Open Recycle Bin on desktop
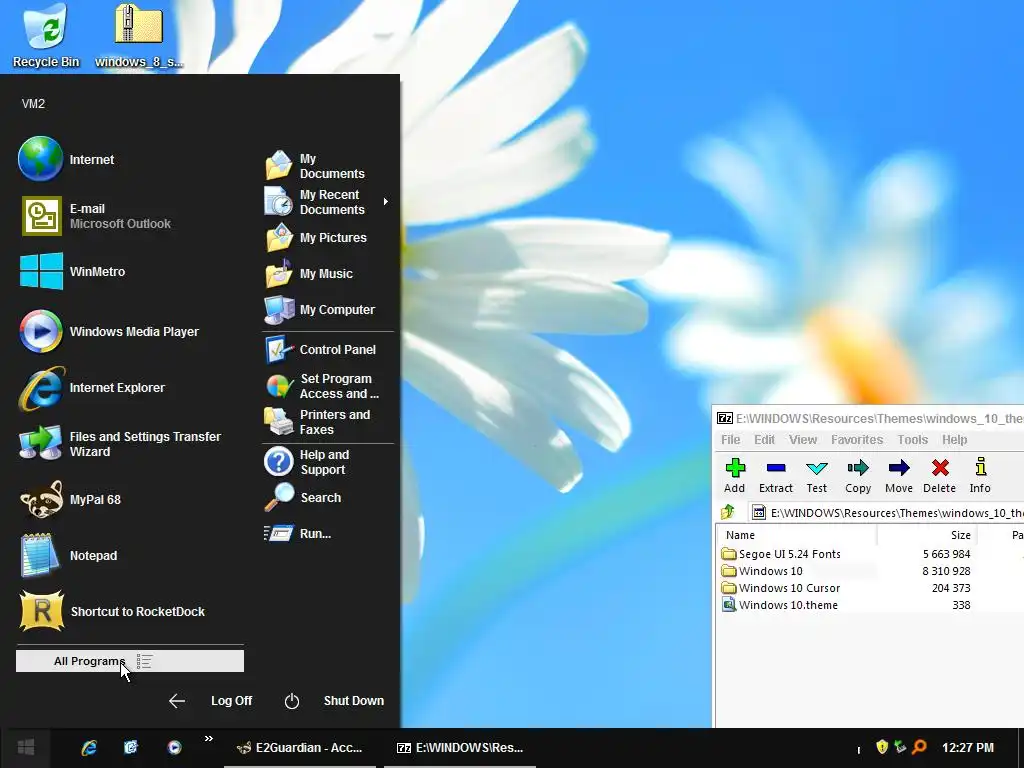 click(x=46, y=36)
